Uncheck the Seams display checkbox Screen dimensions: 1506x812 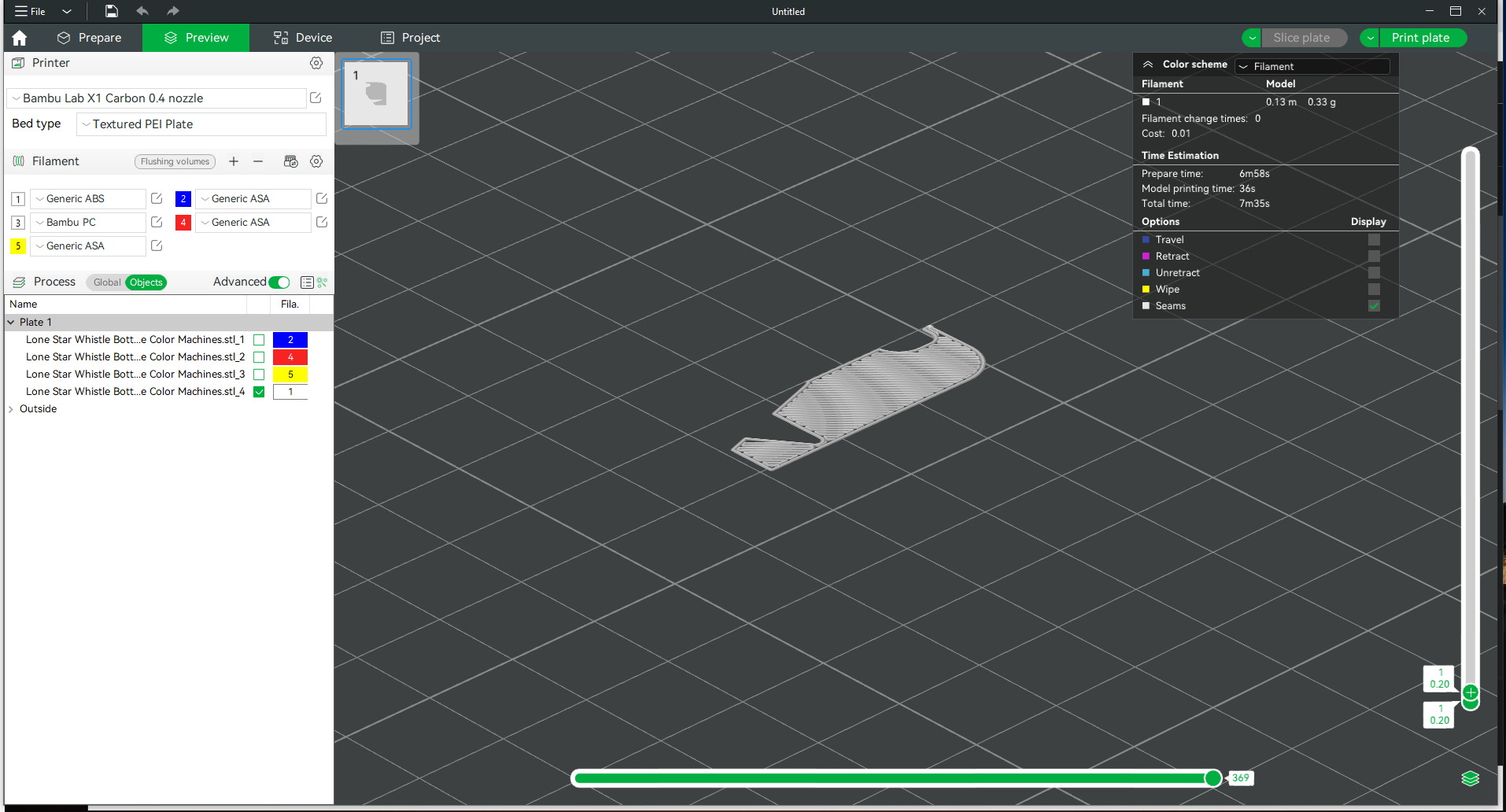[x=1374, y=306]
